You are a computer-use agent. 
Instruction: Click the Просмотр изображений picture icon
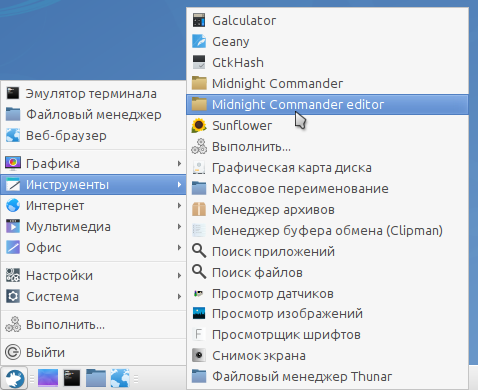(x=199, y=314)
